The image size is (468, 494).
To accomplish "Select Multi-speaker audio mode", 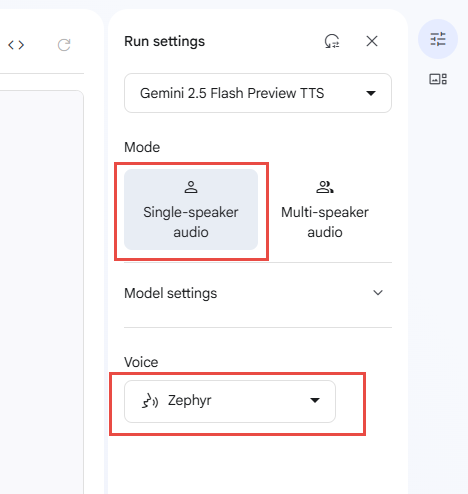I will [325, 209].
